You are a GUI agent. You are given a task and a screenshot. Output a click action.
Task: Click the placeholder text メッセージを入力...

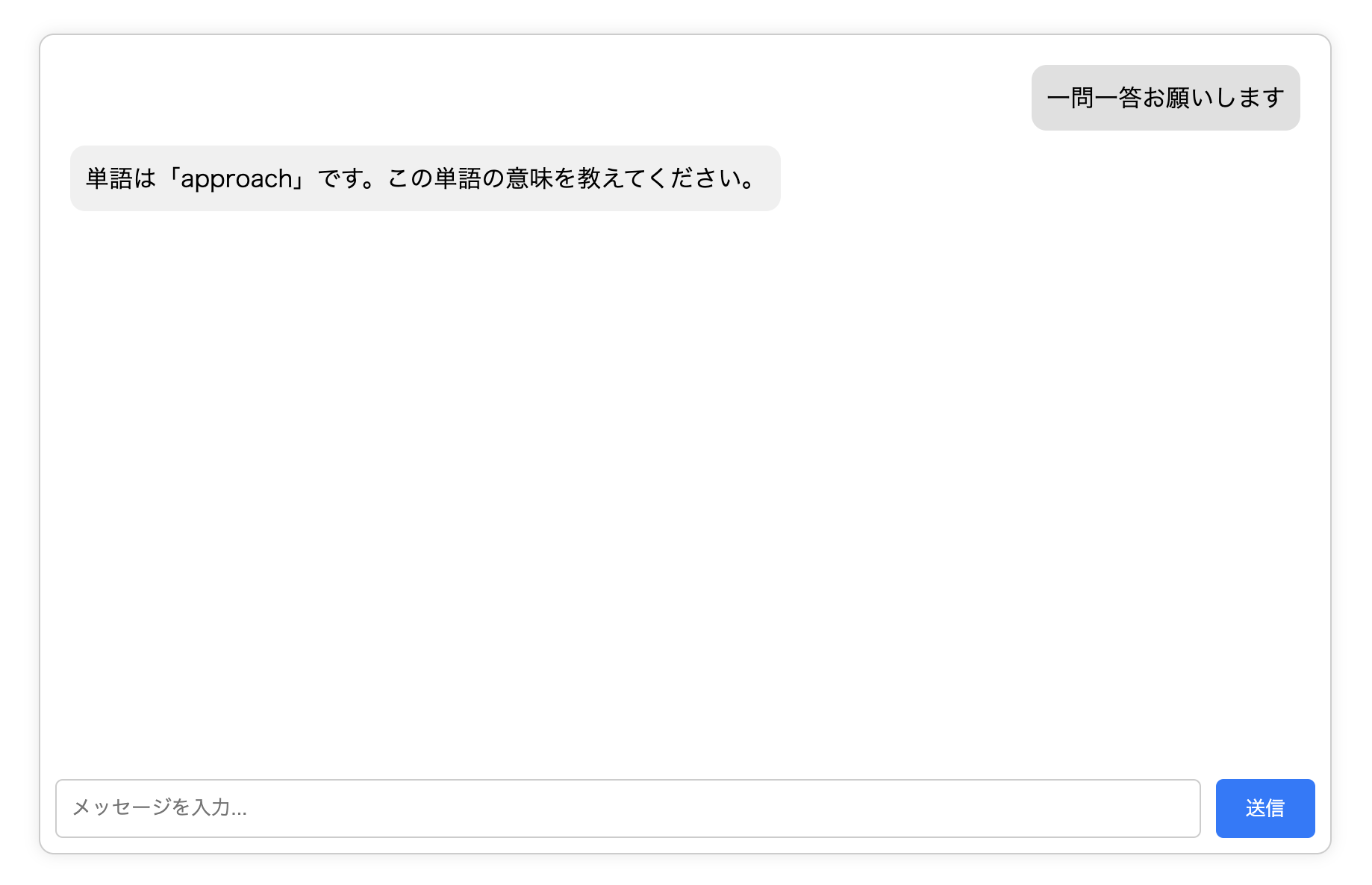pyautogui.click(x=159, y=807)
